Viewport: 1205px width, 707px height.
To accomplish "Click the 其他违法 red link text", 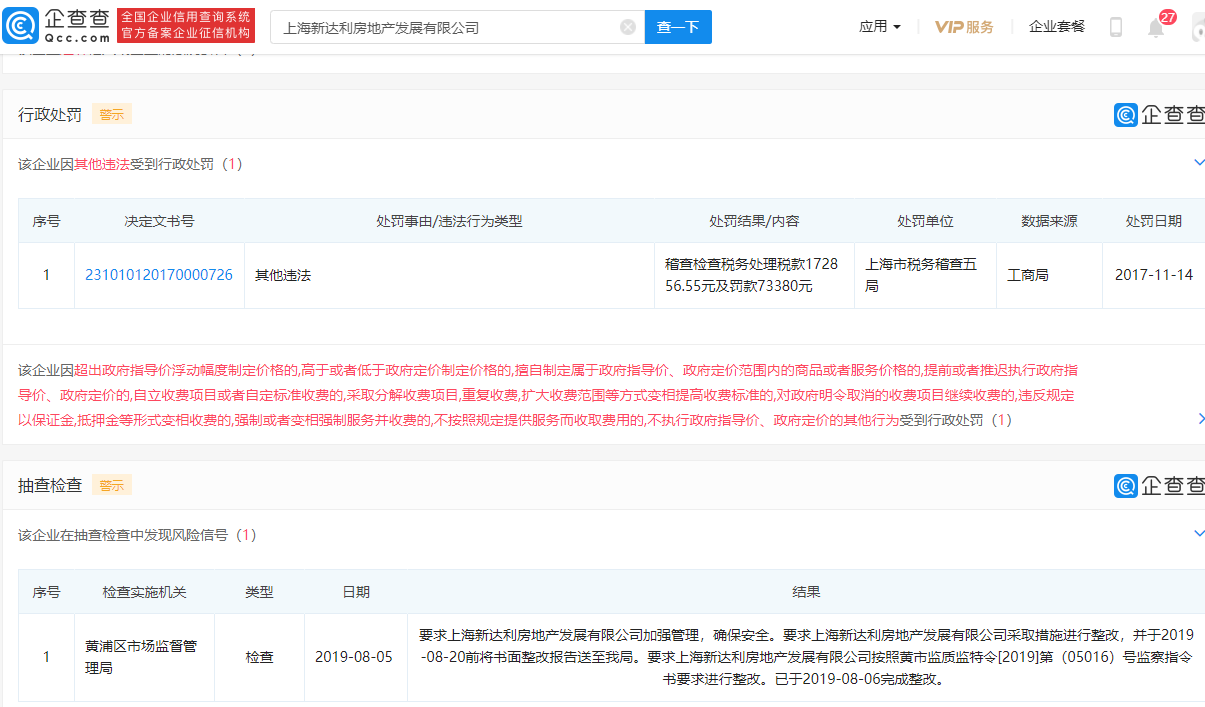I will coord(102,164).
